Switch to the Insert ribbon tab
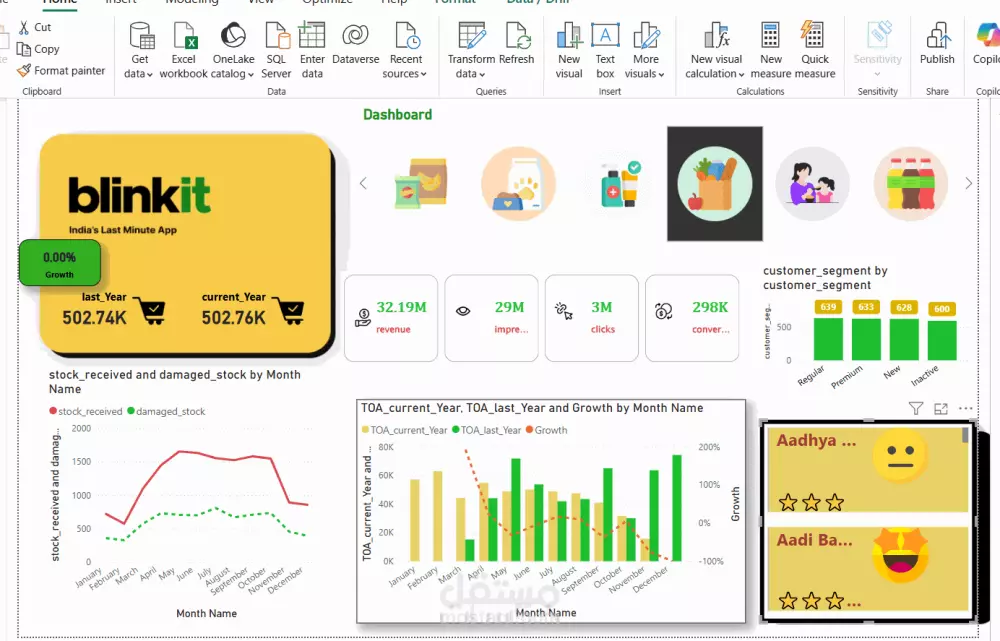 tap(120, 3)
